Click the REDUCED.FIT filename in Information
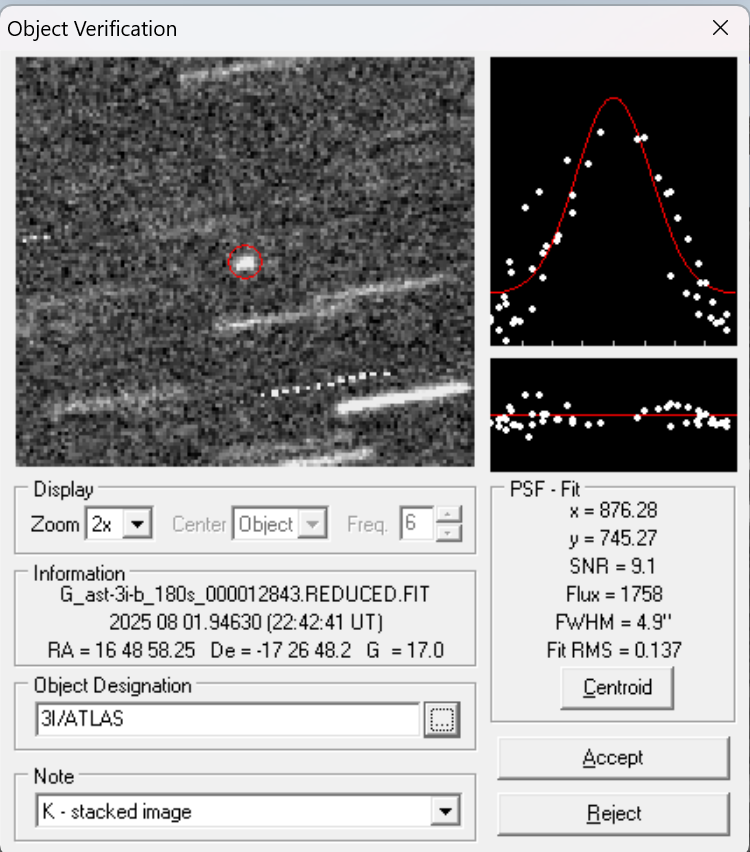Image resolution: width=750 pixels, height=852 pixels. click(x=245, y=595)
